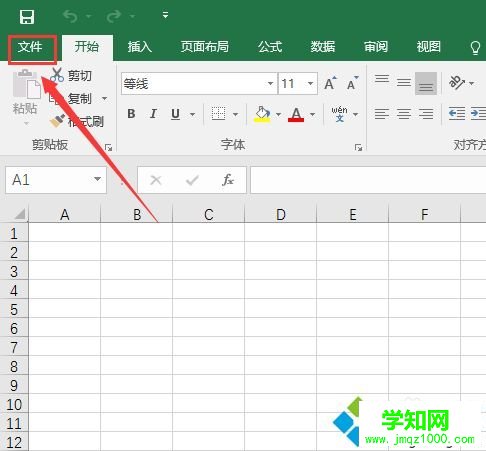Click Align Right icon
486x451 pixels.
[426, 114]
